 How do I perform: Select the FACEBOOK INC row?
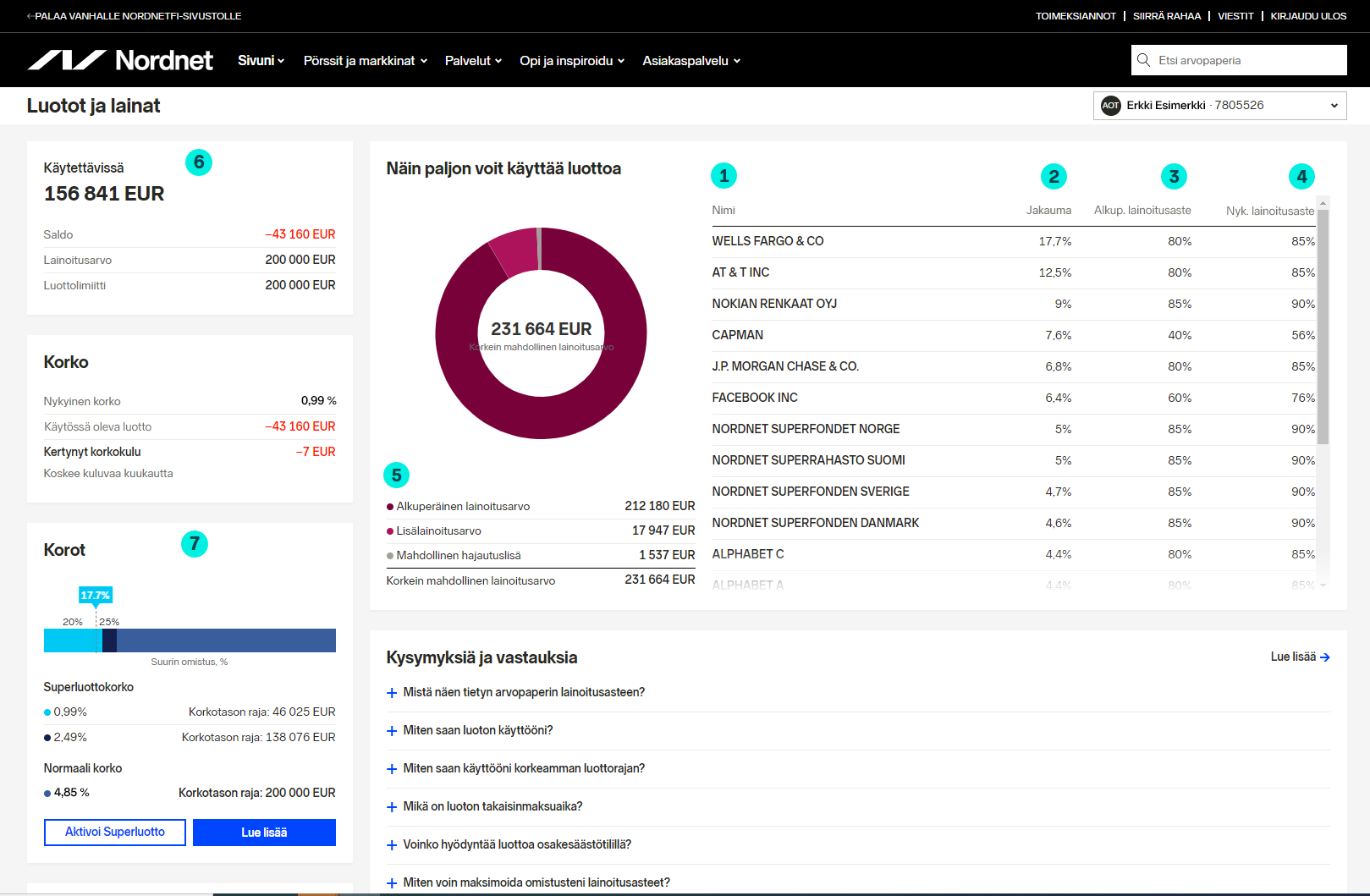(x=1014, y=399)
